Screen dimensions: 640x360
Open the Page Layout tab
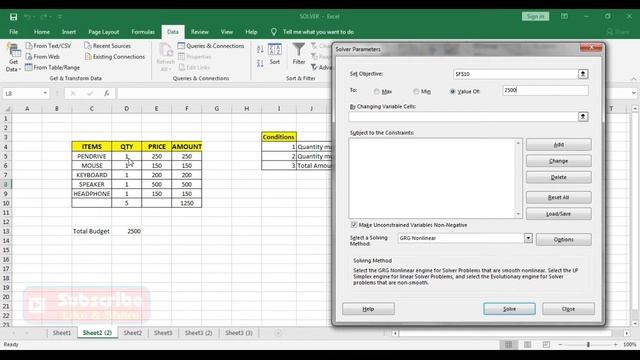(104, 32)
